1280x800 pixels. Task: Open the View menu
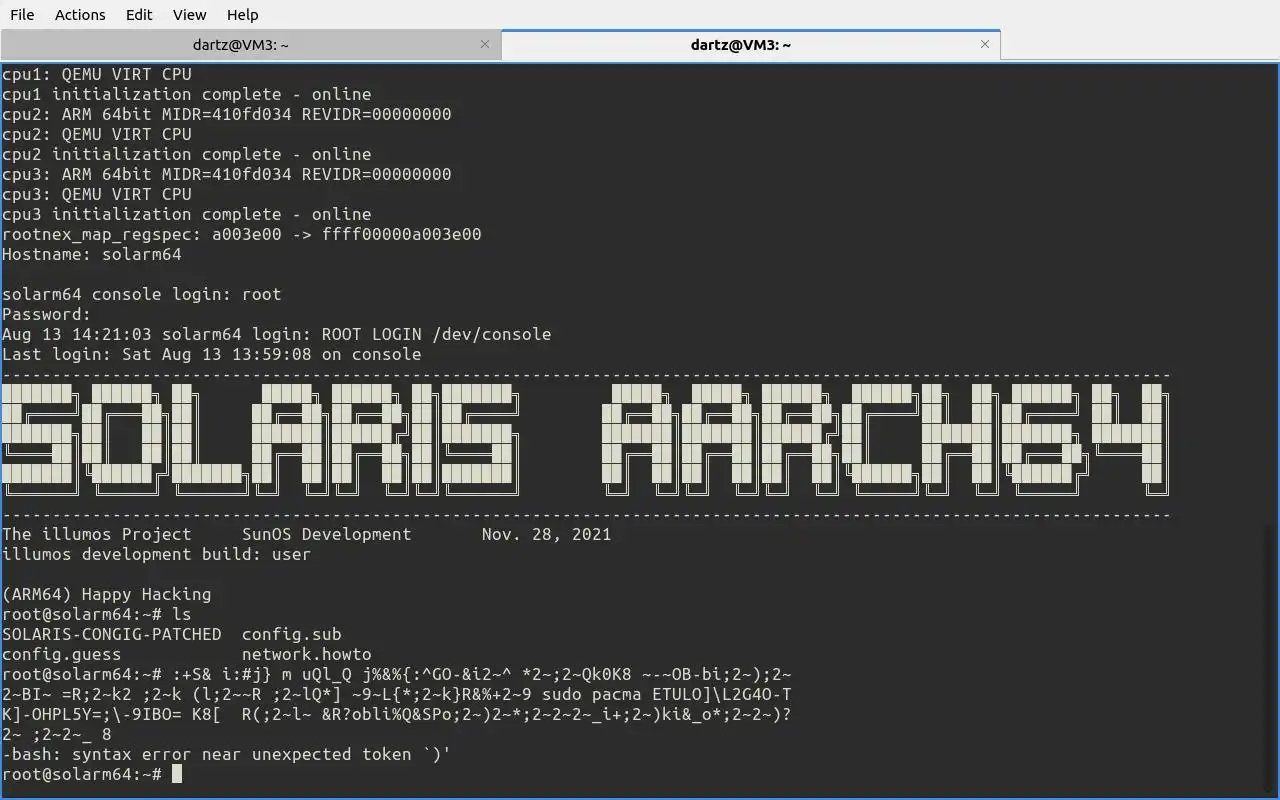point(190,14)
